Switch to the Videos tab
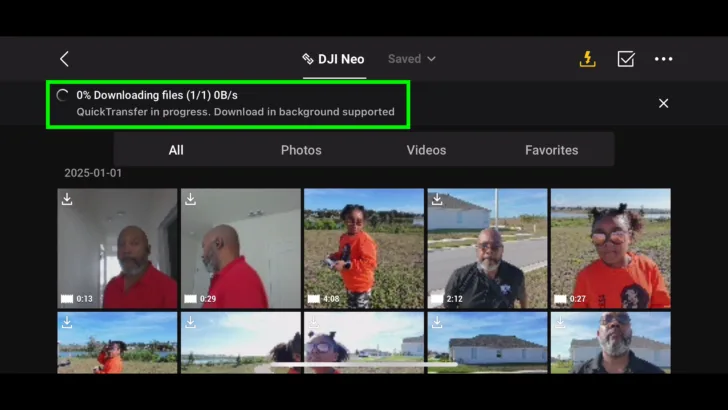 [x=426, y=150]
